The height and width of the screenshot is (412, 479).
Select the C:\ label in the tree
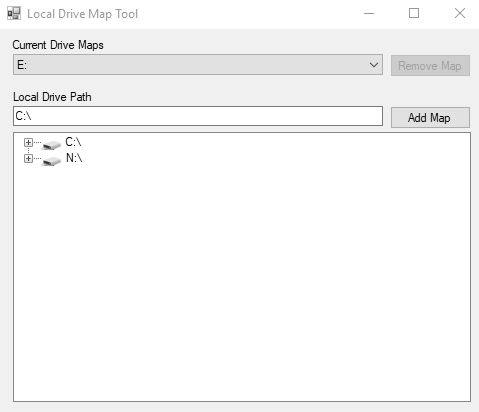point(73,142)
